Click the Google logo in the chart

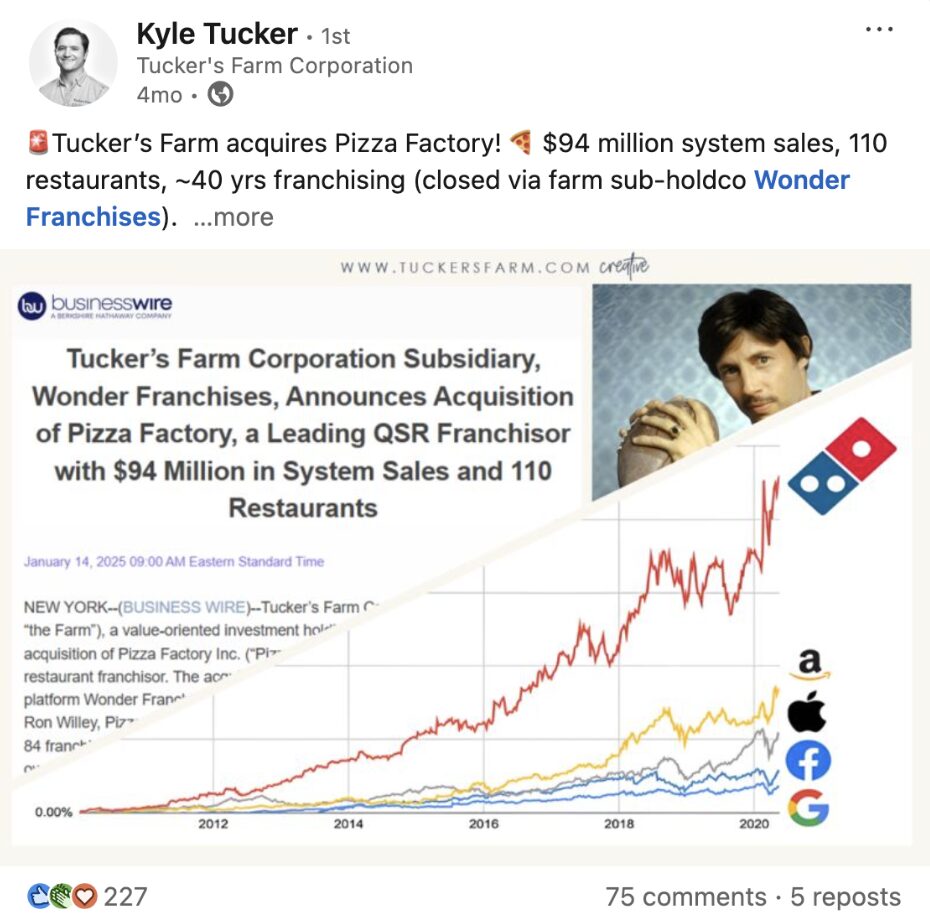808,808
